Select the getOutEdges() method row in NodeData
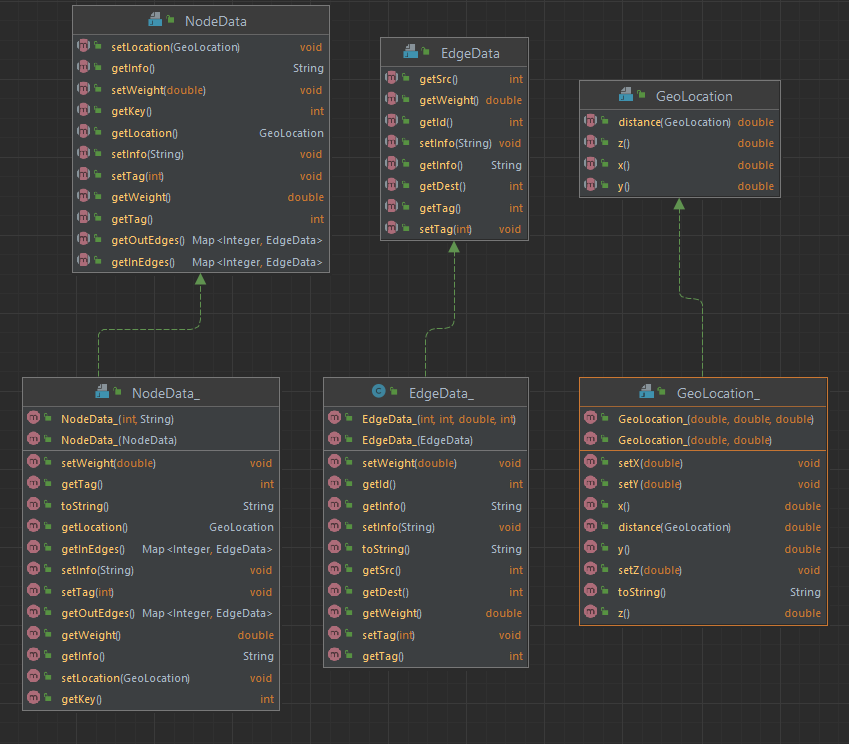 click(x=147, y=240)
